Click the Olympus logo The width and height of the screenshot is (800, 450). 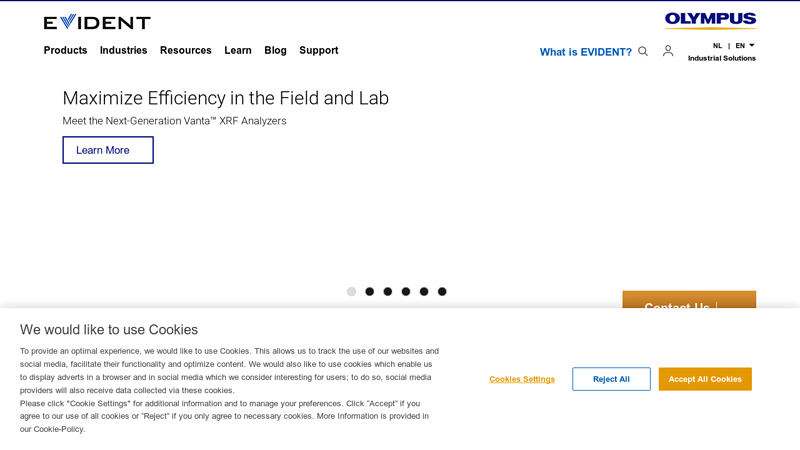tap(710, 20)
